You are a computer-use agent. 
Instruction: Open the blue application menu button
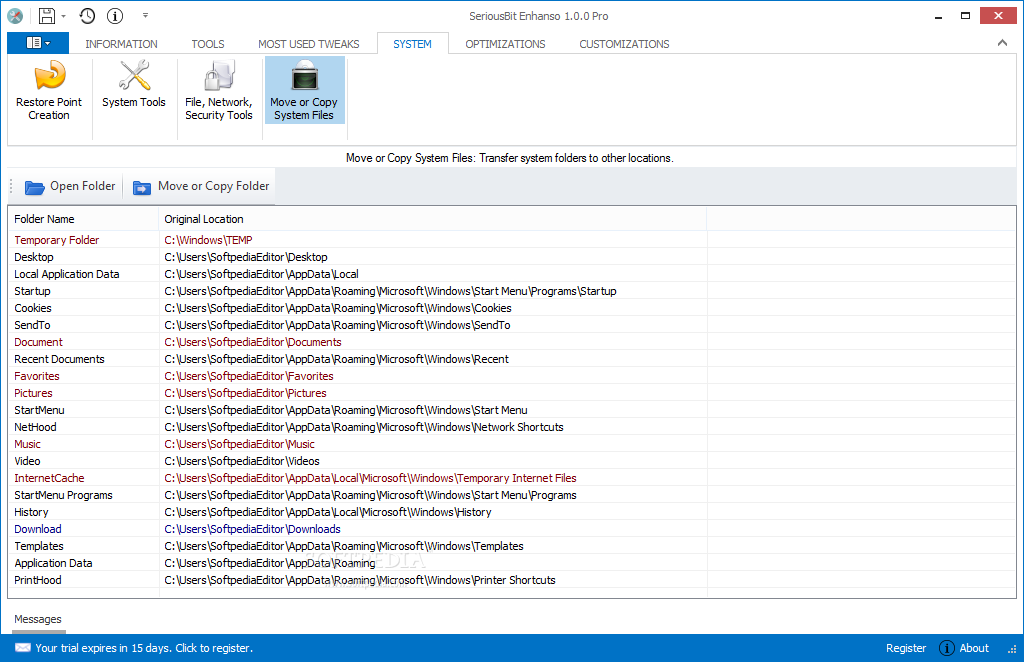click(x=38, y=43)
